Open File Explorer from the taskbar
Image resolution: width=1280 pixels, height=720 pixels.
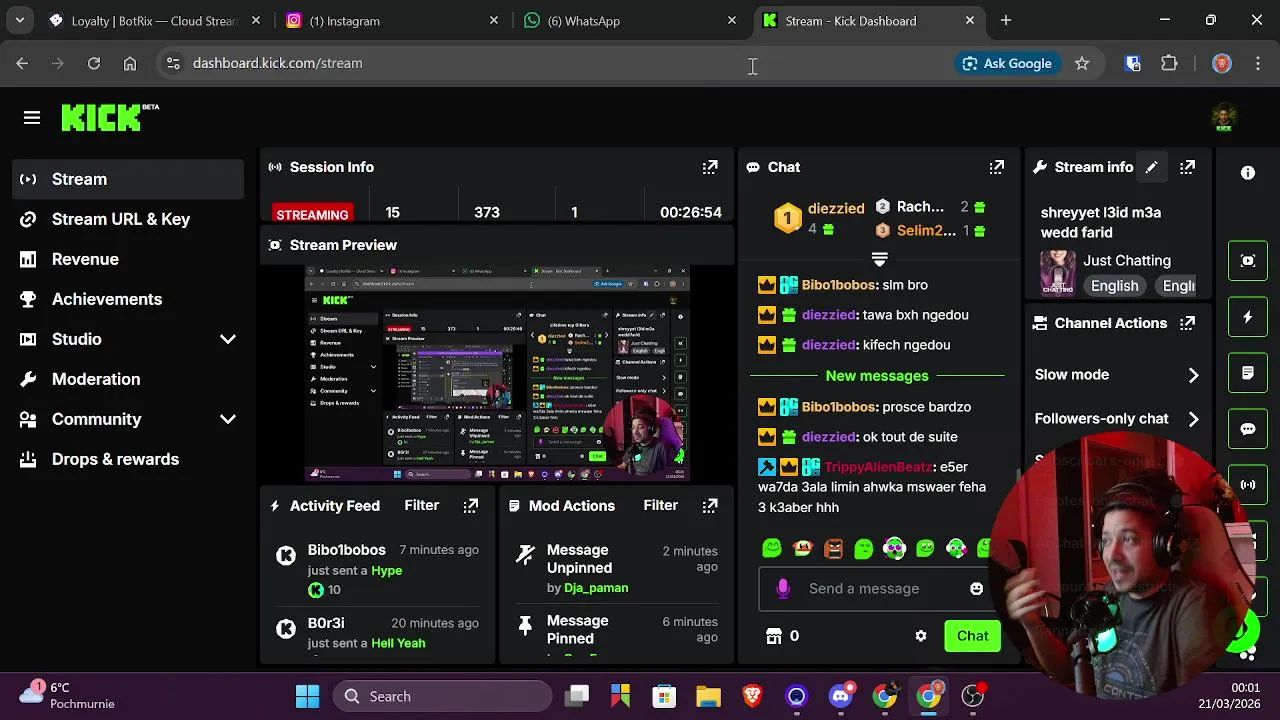[x=708, y=696]
